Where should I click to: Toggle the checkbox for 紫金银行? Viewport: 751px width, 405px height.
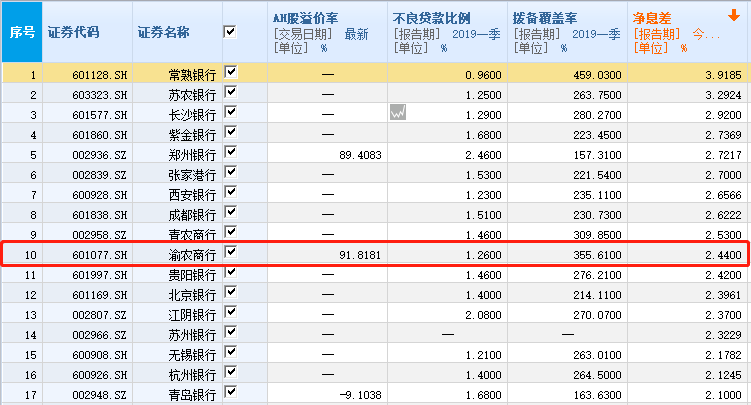(231, 132)
